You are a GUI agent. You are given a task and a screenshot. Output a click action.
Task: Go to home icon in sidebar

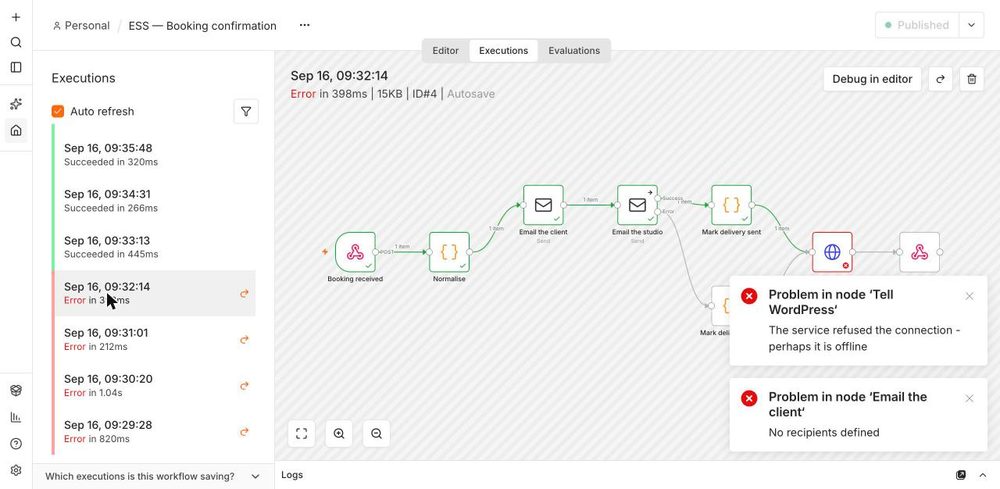pyautogui.click(x=16, y=130)
